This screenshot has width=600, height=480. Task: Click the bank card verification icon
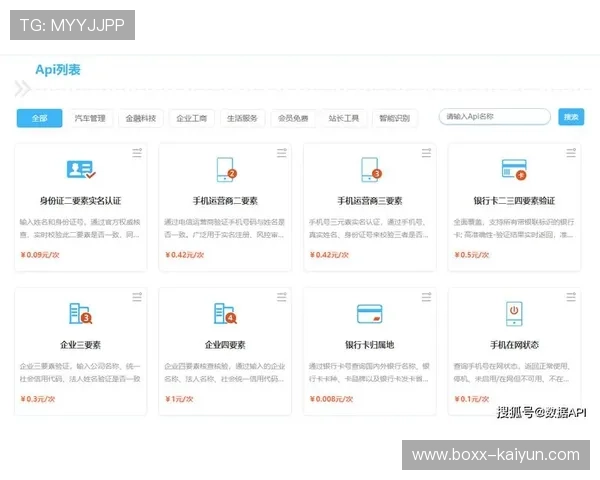pyautogui.click(x=514, y=170)
